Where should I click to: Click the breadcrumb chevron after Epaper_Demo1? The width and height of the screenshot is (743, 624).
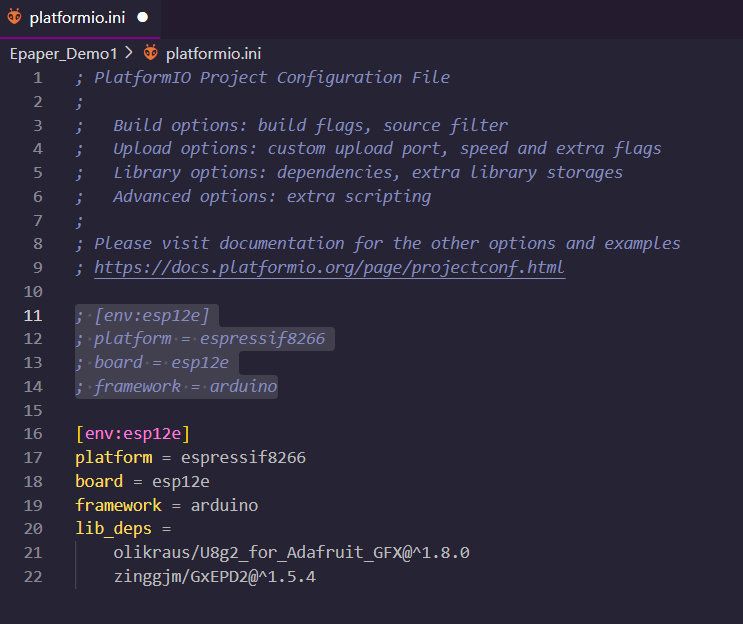pyautogui.click(x=129, y=53)
